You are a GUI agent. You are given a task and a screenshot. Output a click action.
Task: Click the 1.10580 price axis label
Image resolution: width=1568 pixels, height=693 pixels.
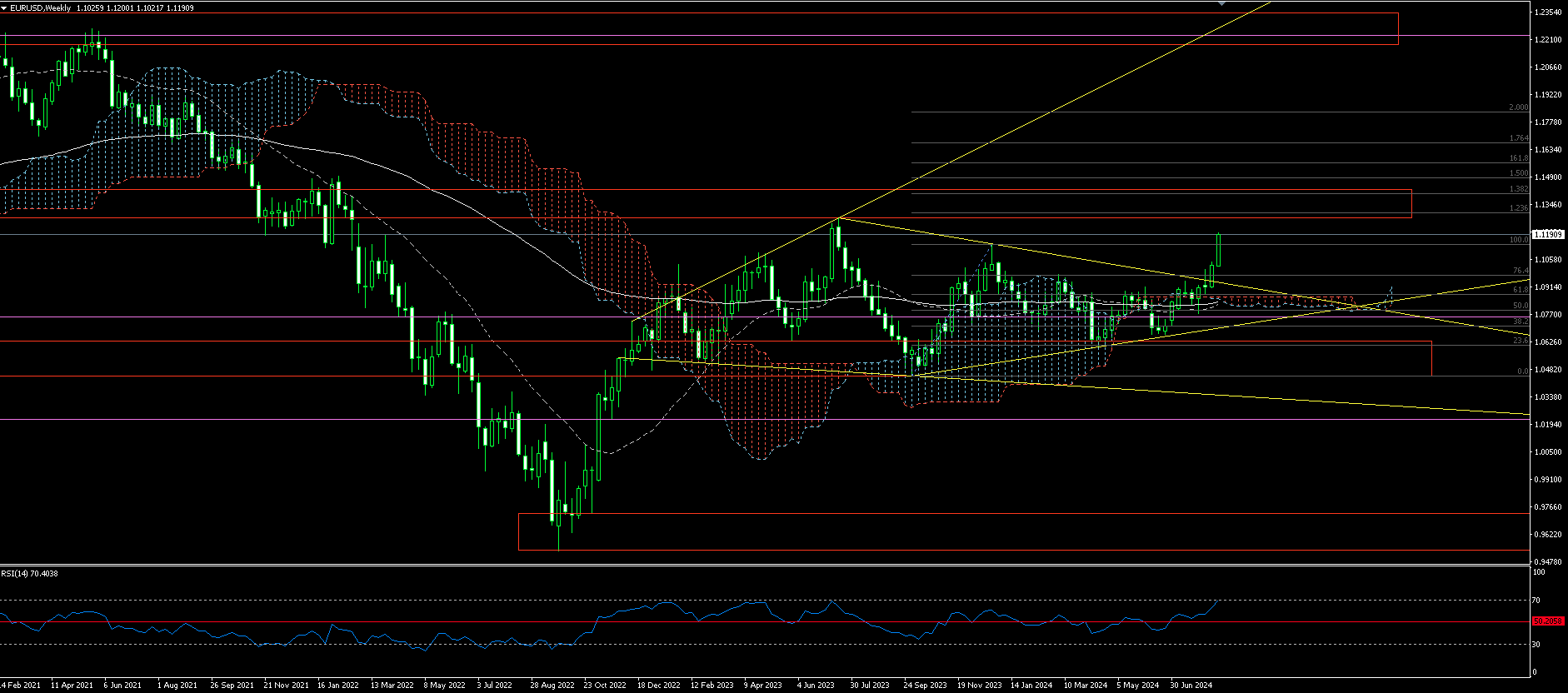tap(1547, 260)
